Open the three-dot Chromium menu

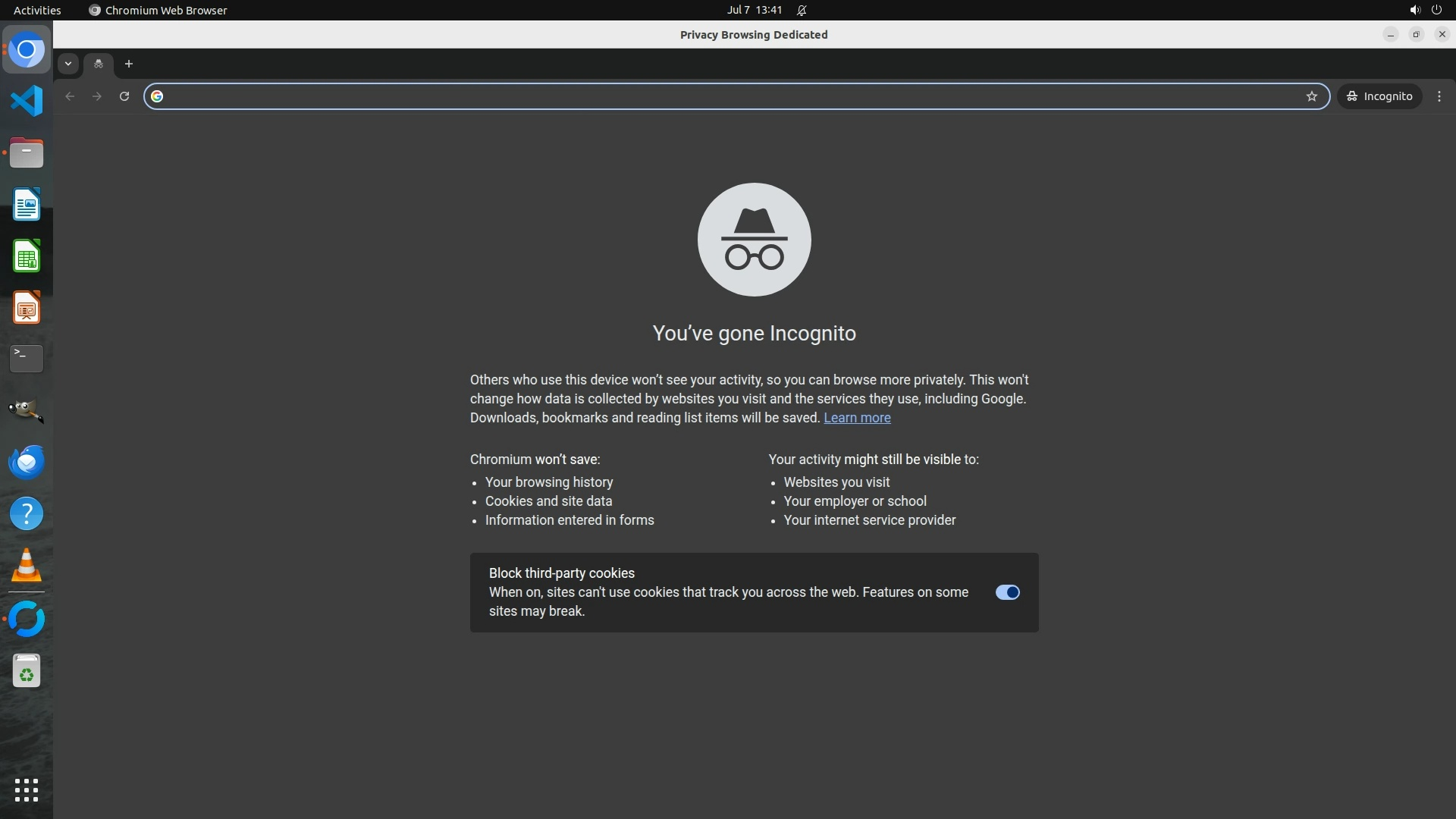(x=1439, y=96)
